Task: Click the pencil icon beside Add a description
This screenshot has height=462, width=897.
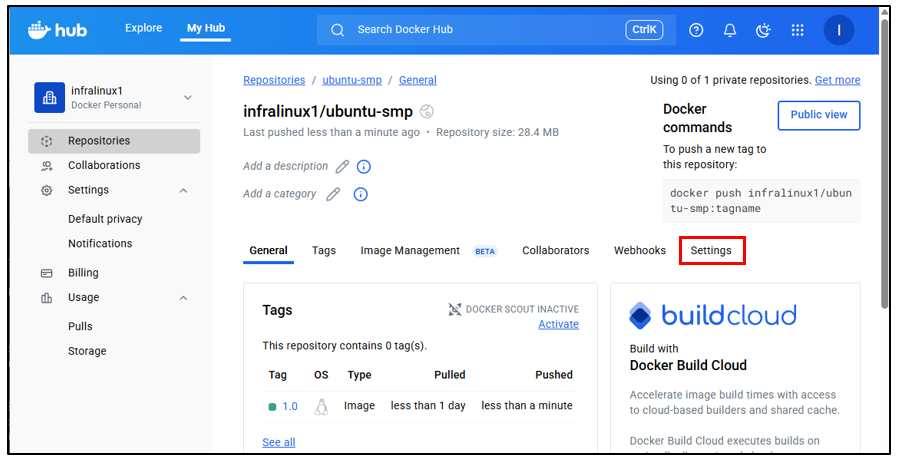Action: pos(342,167)
